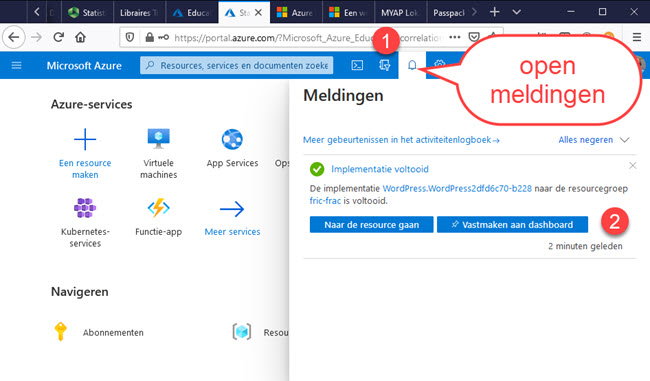Dismiss the Implementatie voltooid notification
The image size is (650, 381).
pyautogui.click(x=633, y=166)
